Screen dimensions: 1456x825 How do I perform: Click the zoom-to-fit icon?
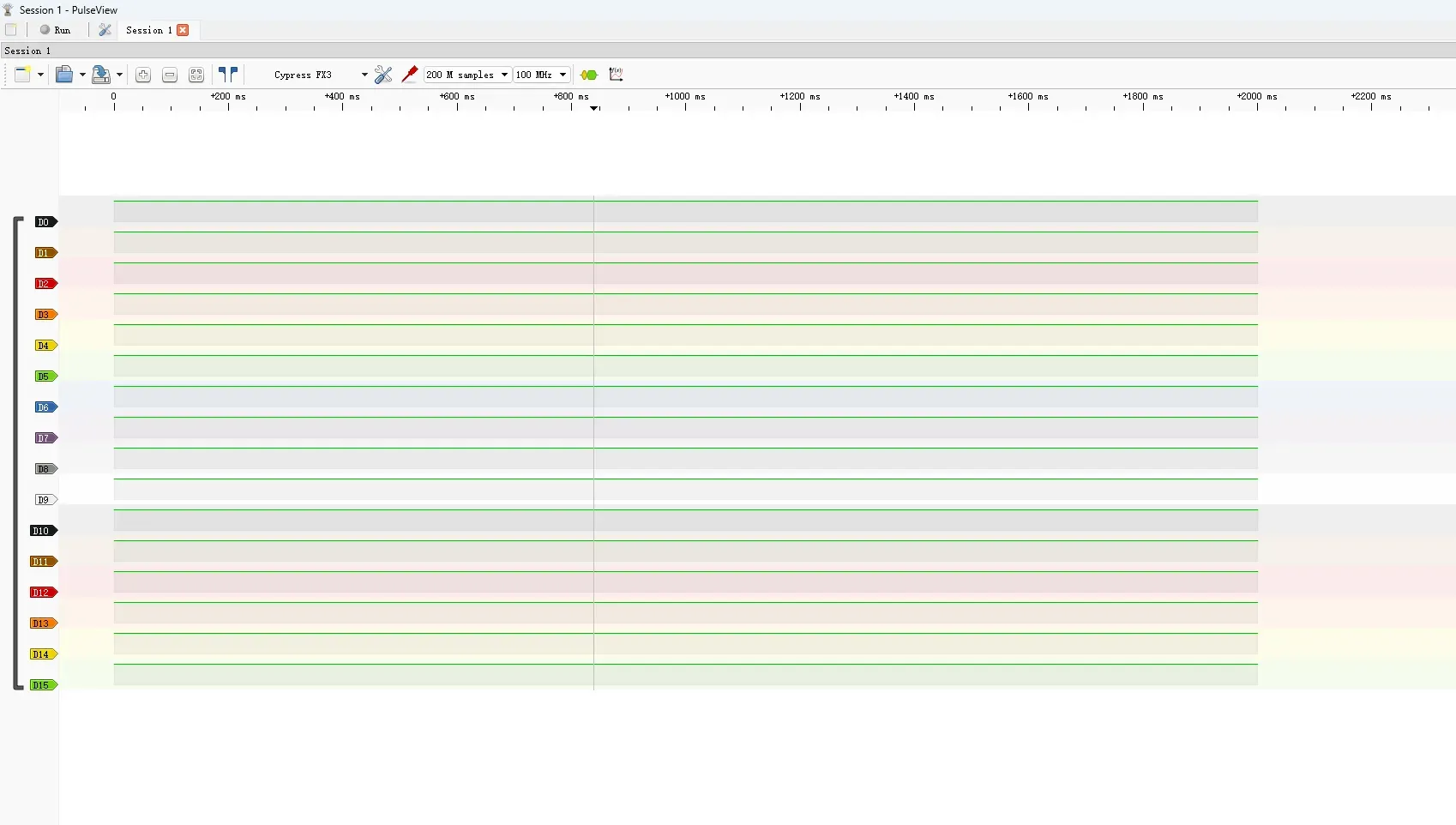coord(196,75)
